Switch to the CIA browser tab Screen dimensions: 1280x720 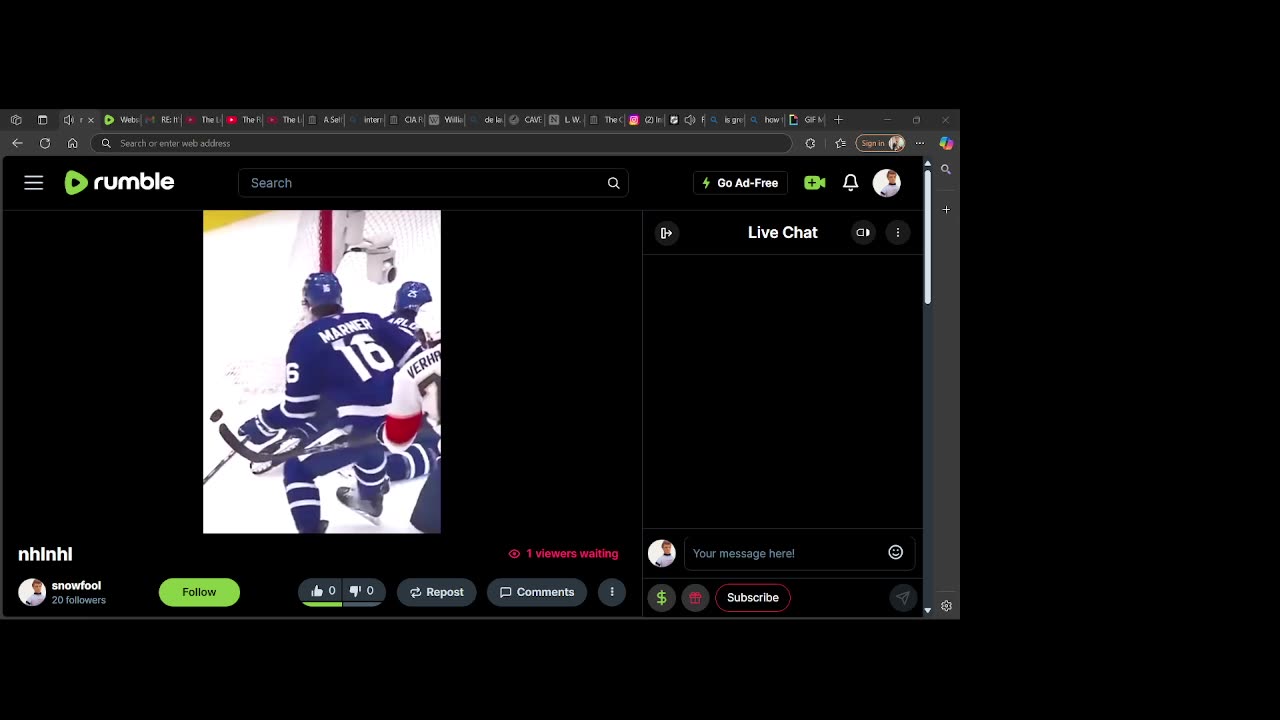[405, 120]
